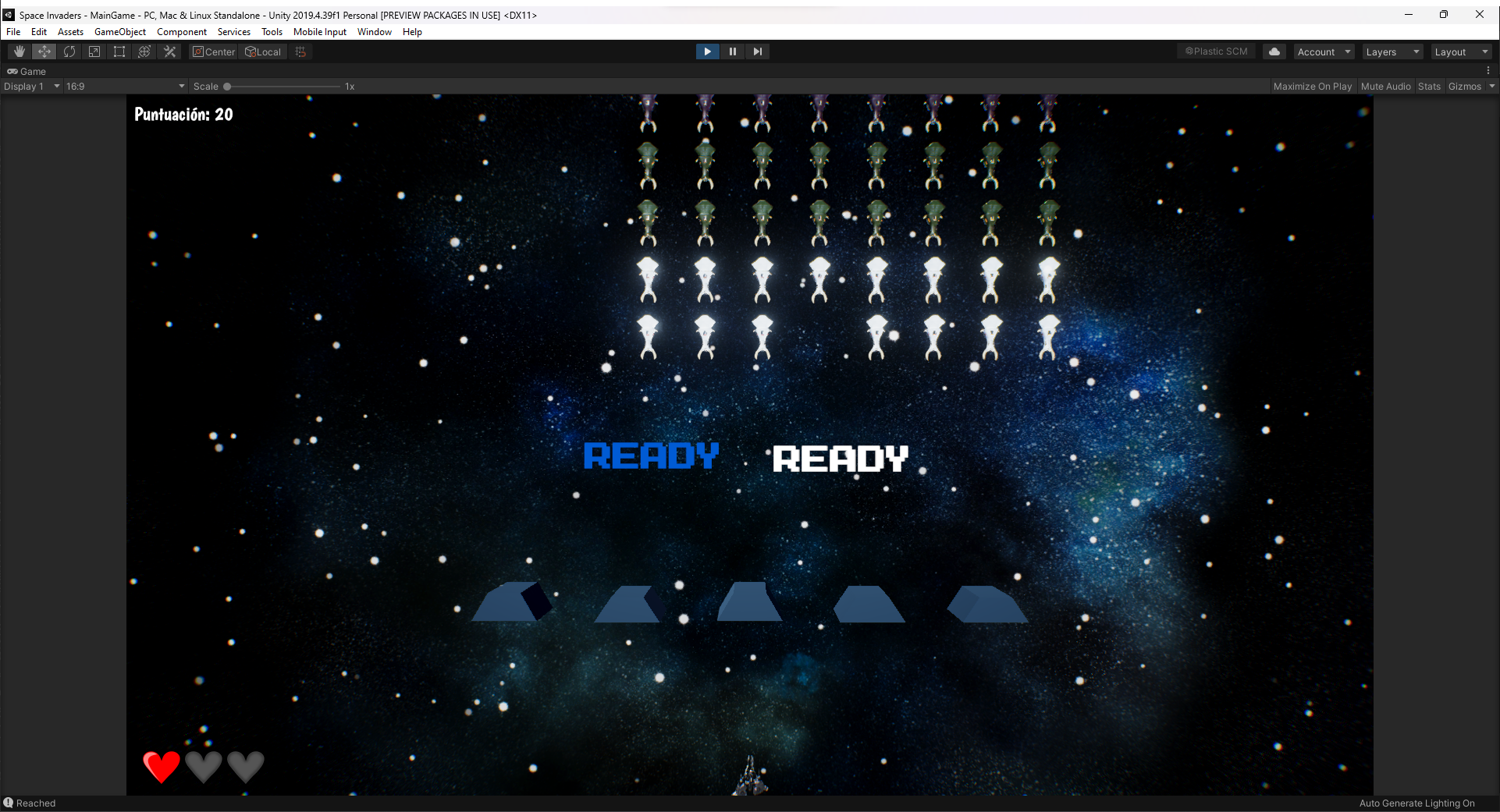Viewport: 1500px width, 812px height.
Task: Click Auto Generate Lighting On status
Action: [x=1416, y=803]
